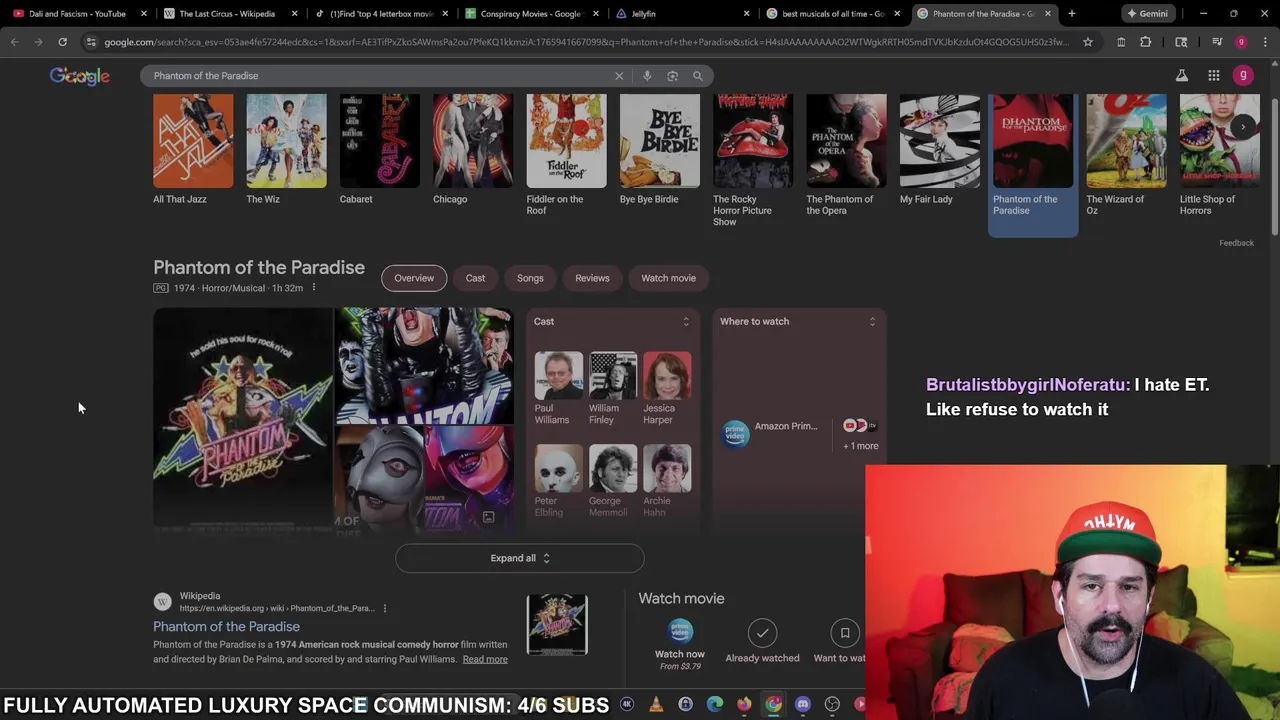Select the Overview tab
This screenshot has width=1280, height=720.
414,278
